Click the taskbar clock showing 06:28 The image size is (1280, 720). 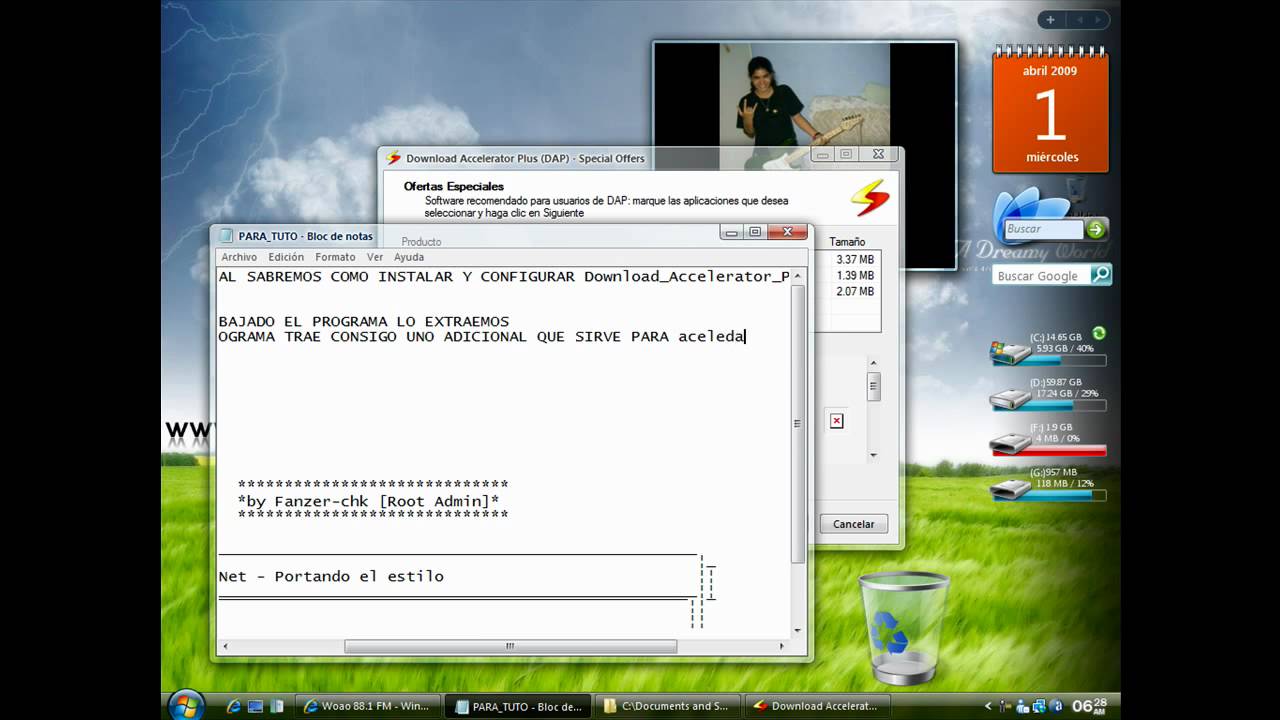point(1089,706)
